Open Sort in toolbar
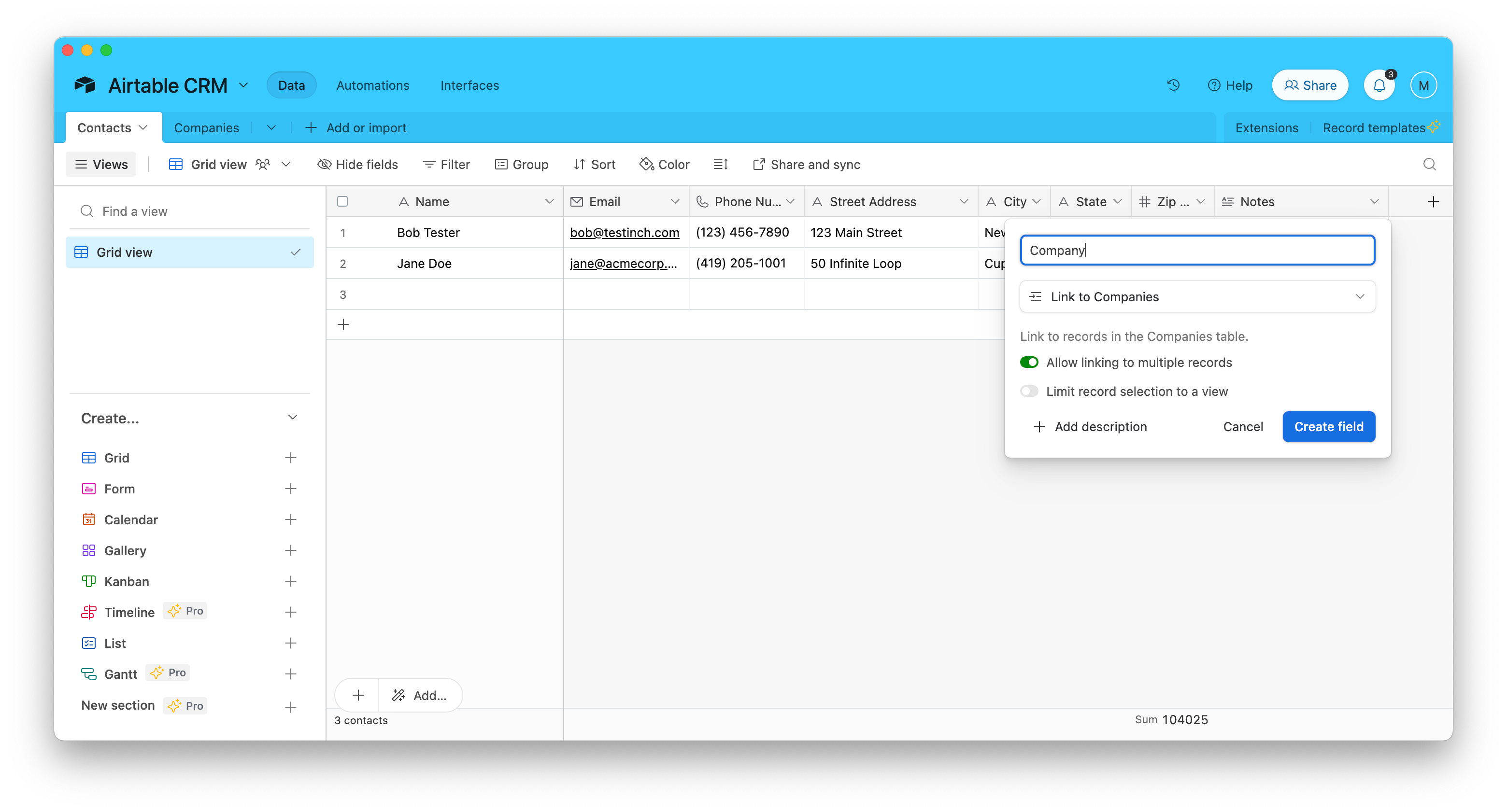1507x812 pixels. click(x=595, y=164)
